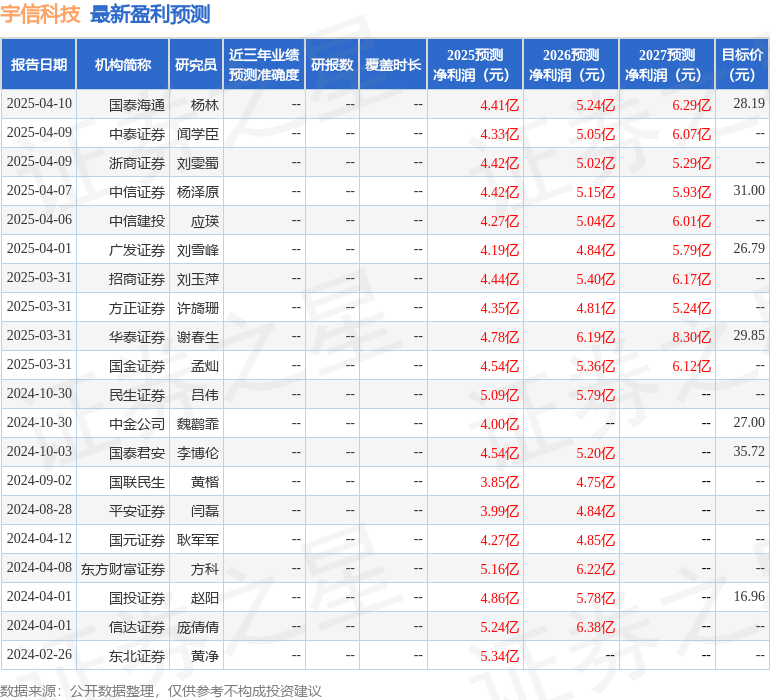
Task: Click target price 16.96
Action: coord(749,596)
